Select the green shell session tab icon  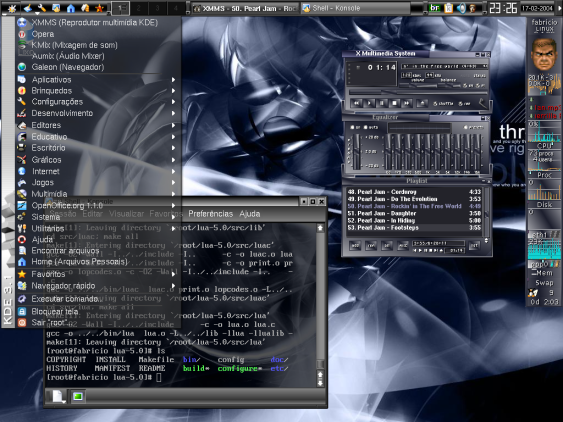pos(78,396)
